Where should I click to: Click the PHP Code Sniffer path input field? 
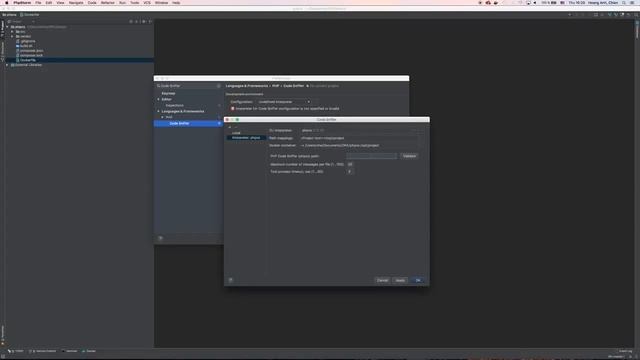click(371, 156)
